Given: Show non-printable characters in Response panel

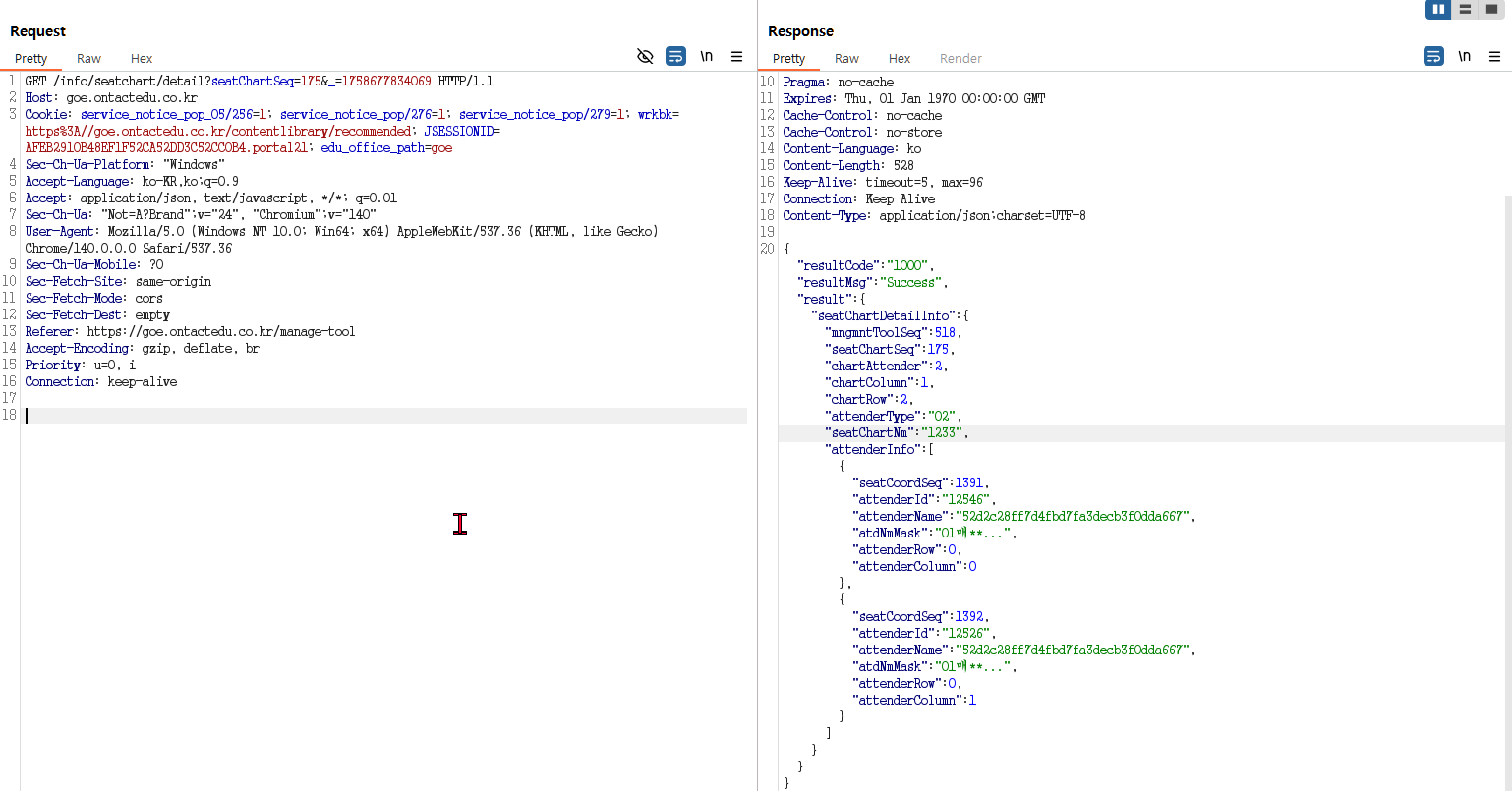Looking at the screenshot, I should pos(1464,56).
